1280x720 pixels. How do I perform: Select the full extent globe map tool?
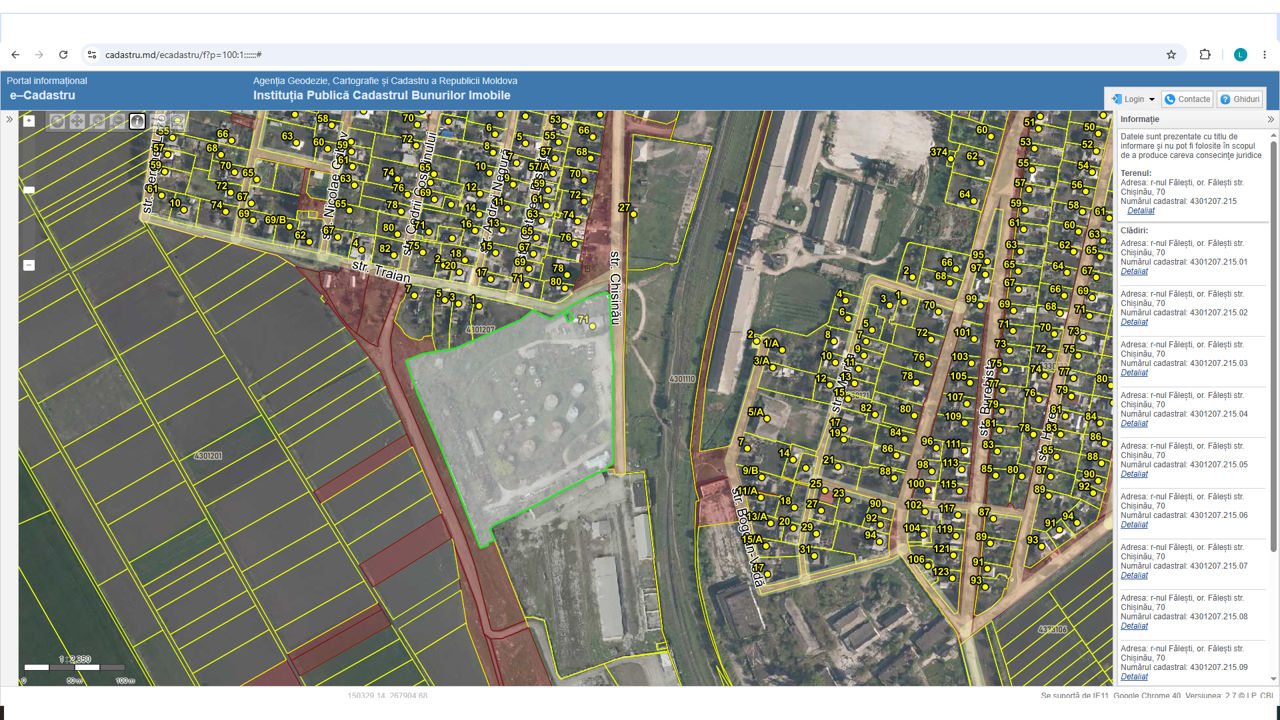(x=57, y=121)
